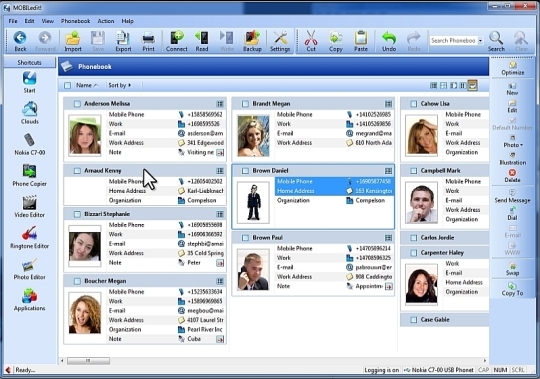Click the Copy To button
The width and height of the screenshot is (540, 379).
tap(512, 289)
